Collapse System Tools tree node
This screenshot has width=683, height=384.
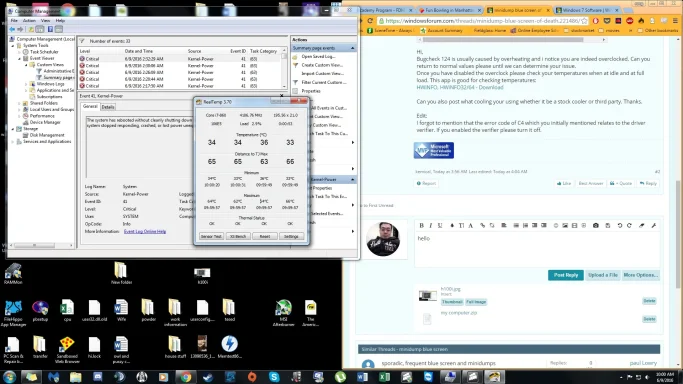click(x=13, y=45)
